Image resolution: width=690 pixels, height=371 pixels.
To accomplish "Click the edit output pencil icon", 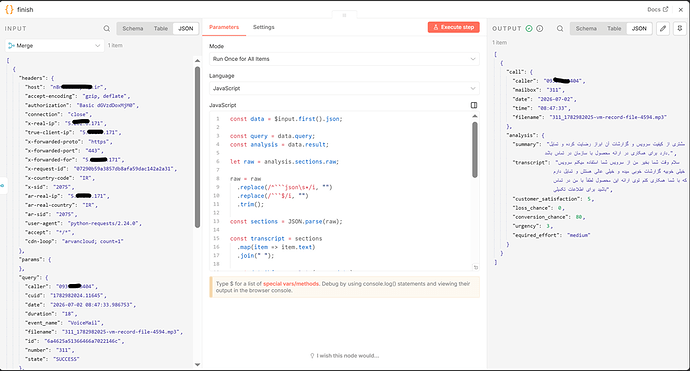I will 663,29.
